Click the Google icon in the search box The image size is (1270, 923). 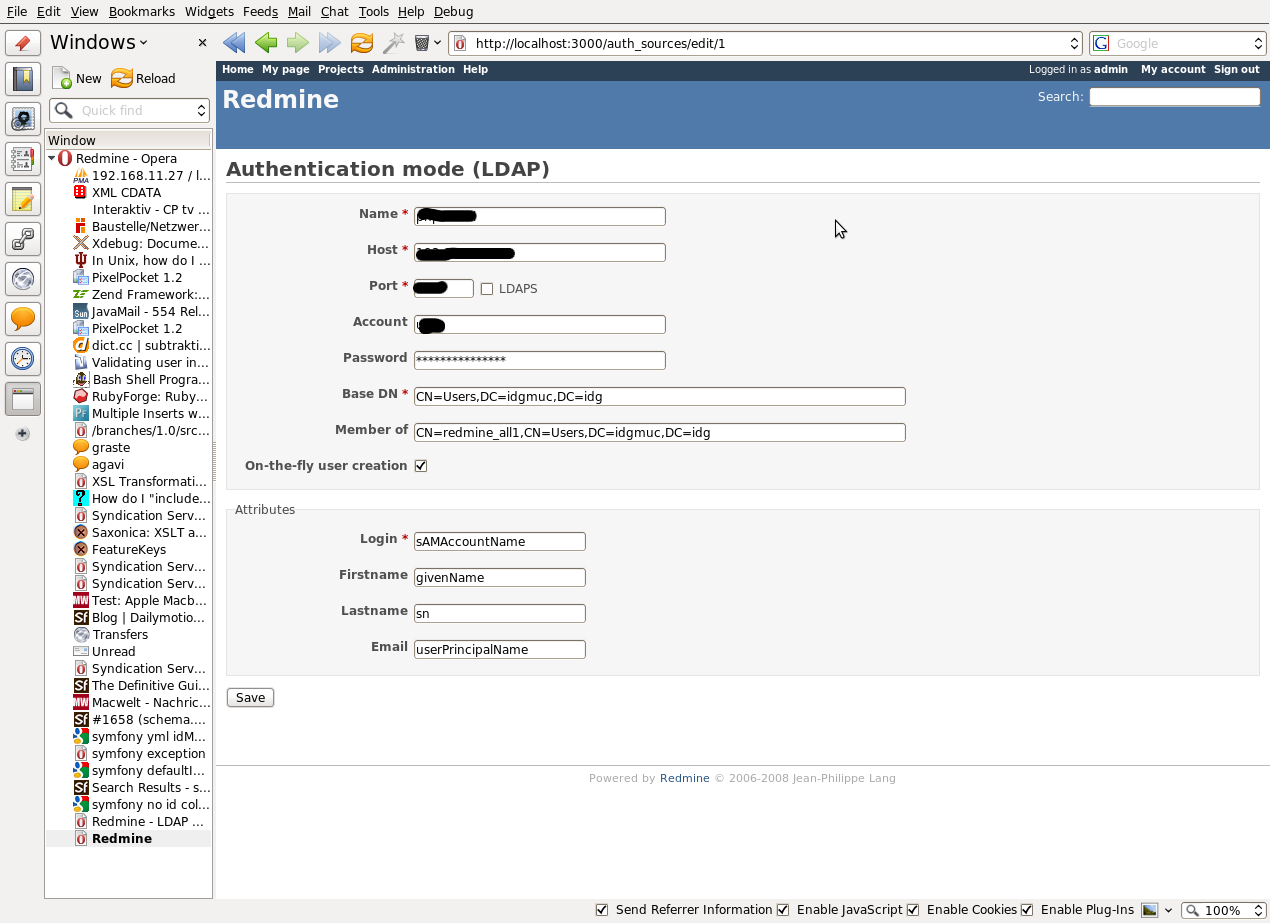point(1102,43)
